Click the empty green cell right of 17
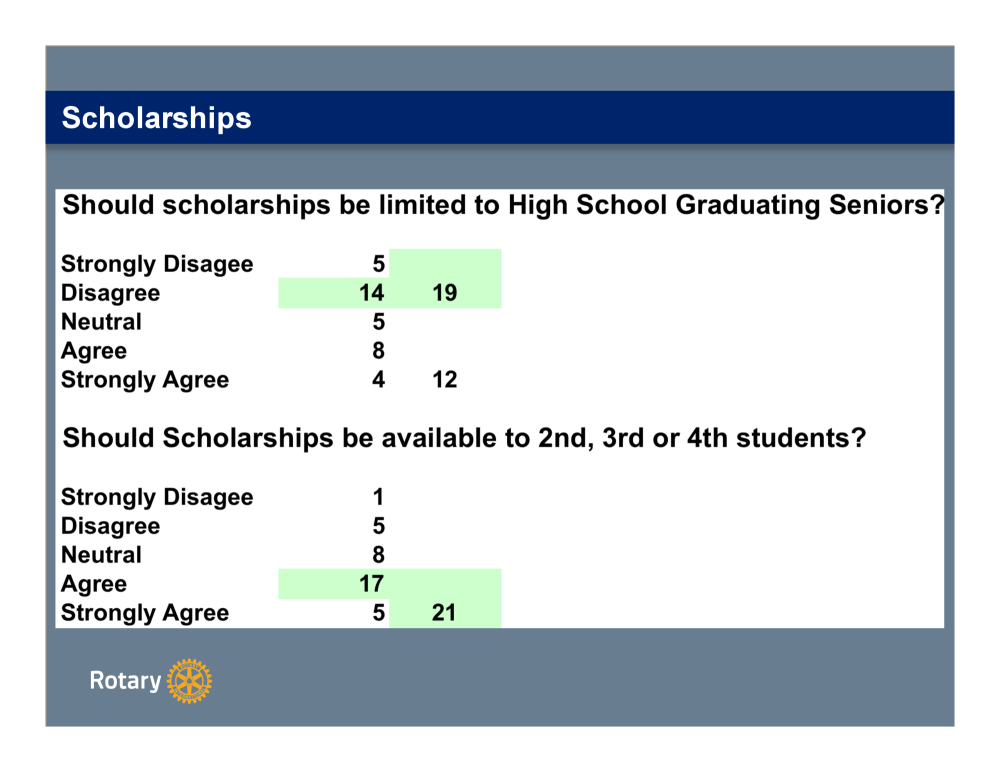 click(x=444, y=584)
